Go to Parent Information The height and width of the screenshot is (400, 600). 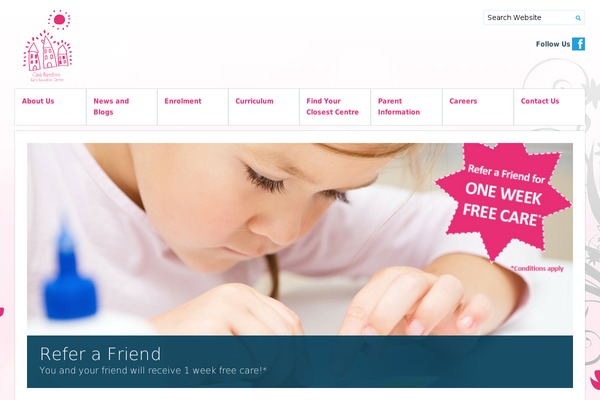pos(399,106)
